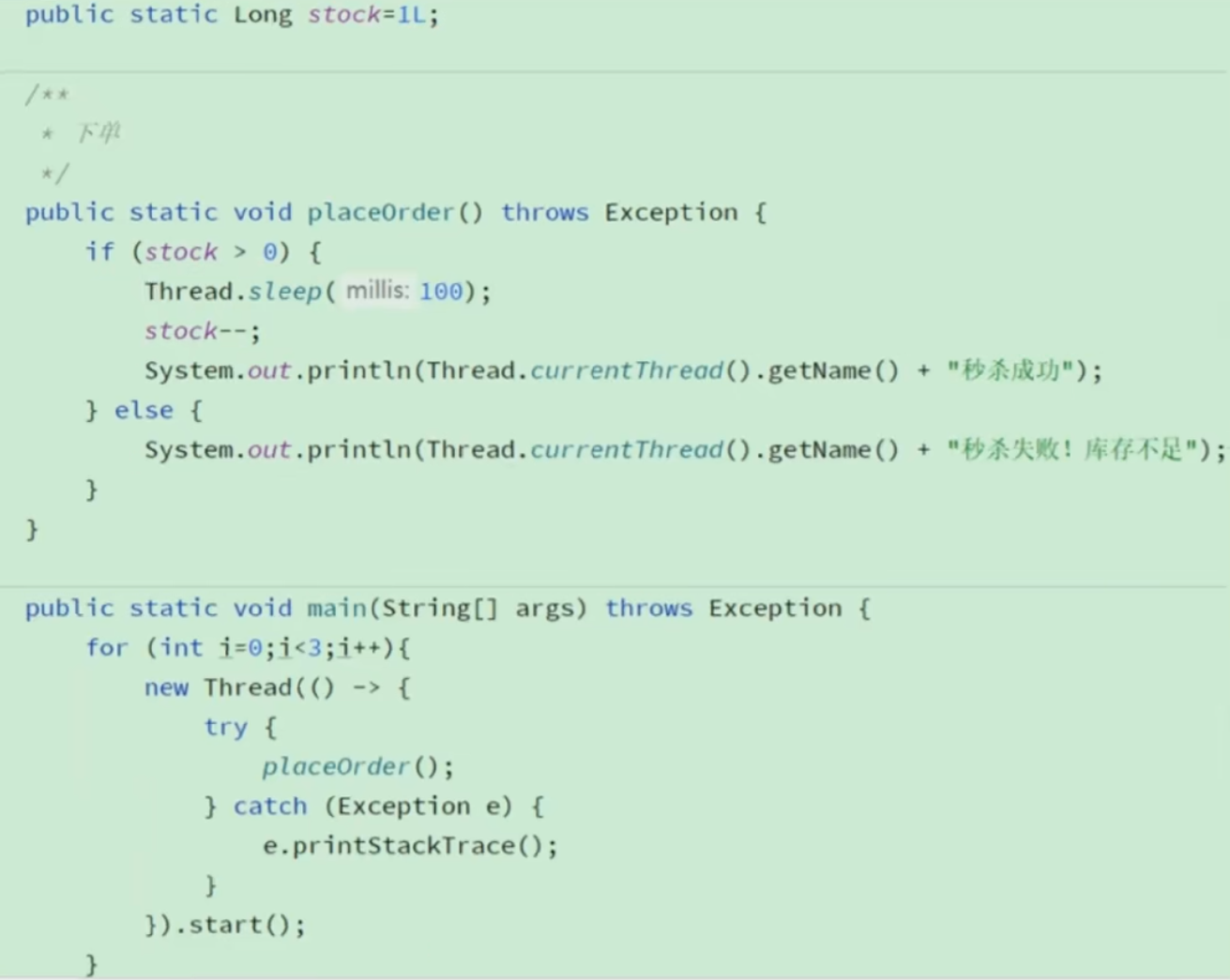This screenshot has width=1230, height=980.
Task: Click the 'try' keyword
Action: pyautogui.click(x=225, y=728)
